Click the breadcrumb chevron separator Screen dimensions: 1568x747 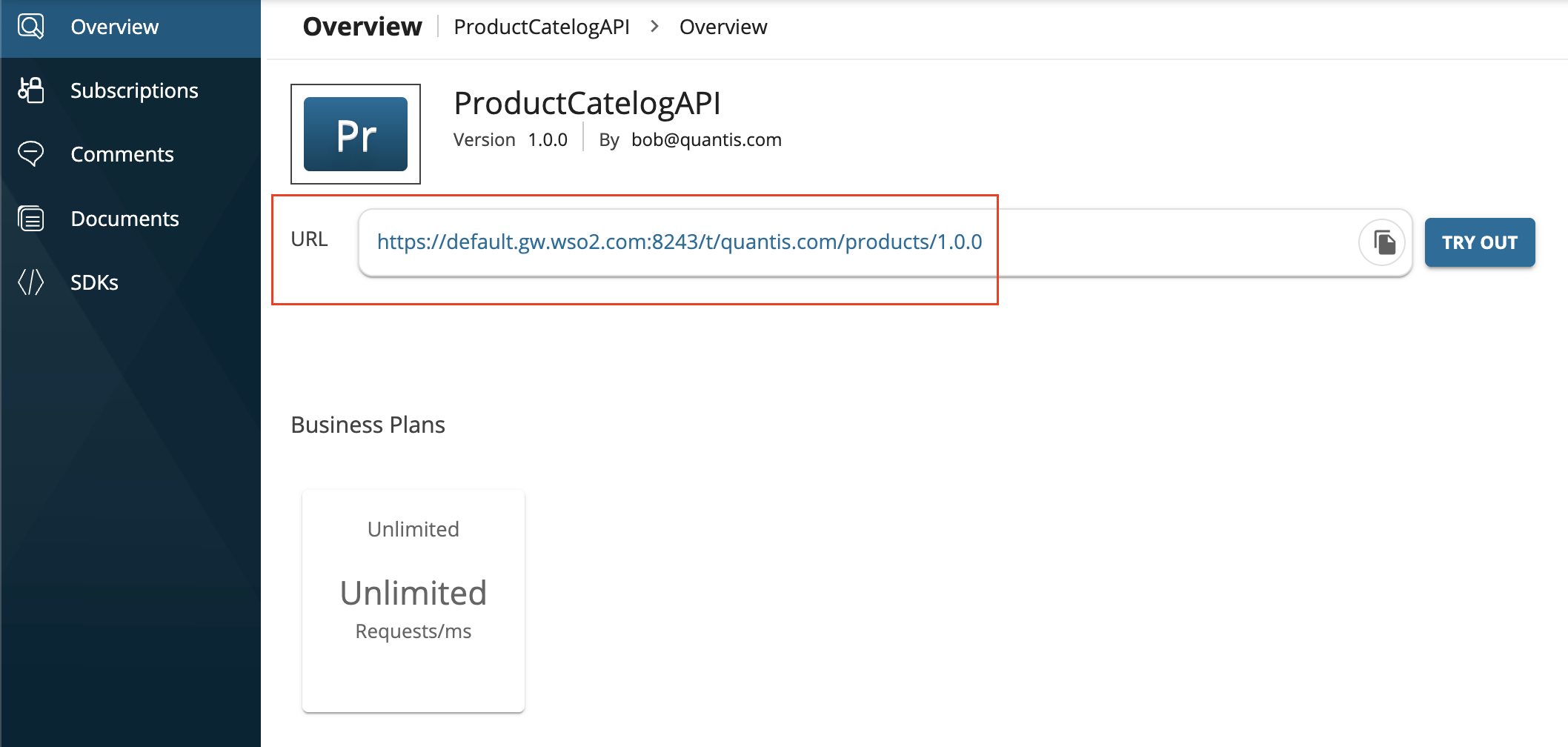tap(654, 27)
